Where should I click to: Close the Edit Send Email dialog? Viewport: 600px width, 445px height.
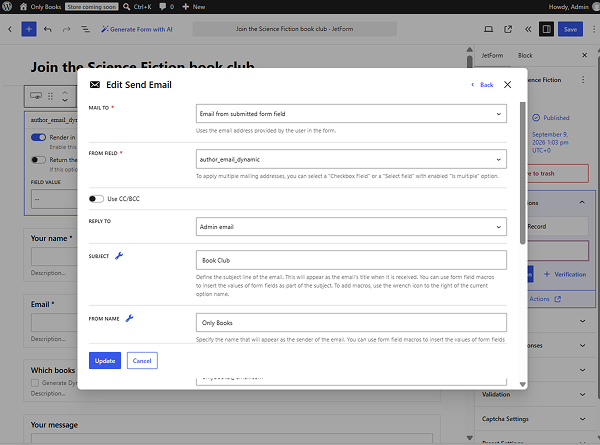coord(507,85)
